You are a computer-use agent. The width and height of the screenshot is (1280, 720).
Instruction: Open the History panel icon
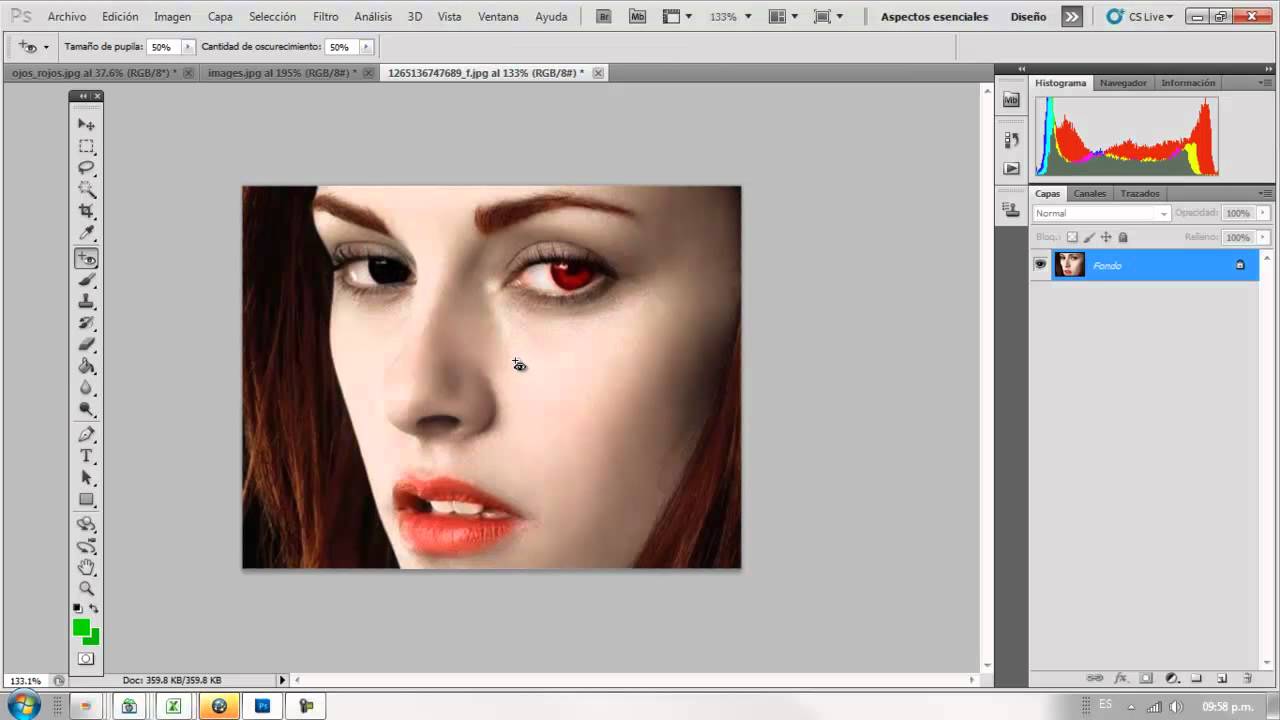click(1011, 141)
